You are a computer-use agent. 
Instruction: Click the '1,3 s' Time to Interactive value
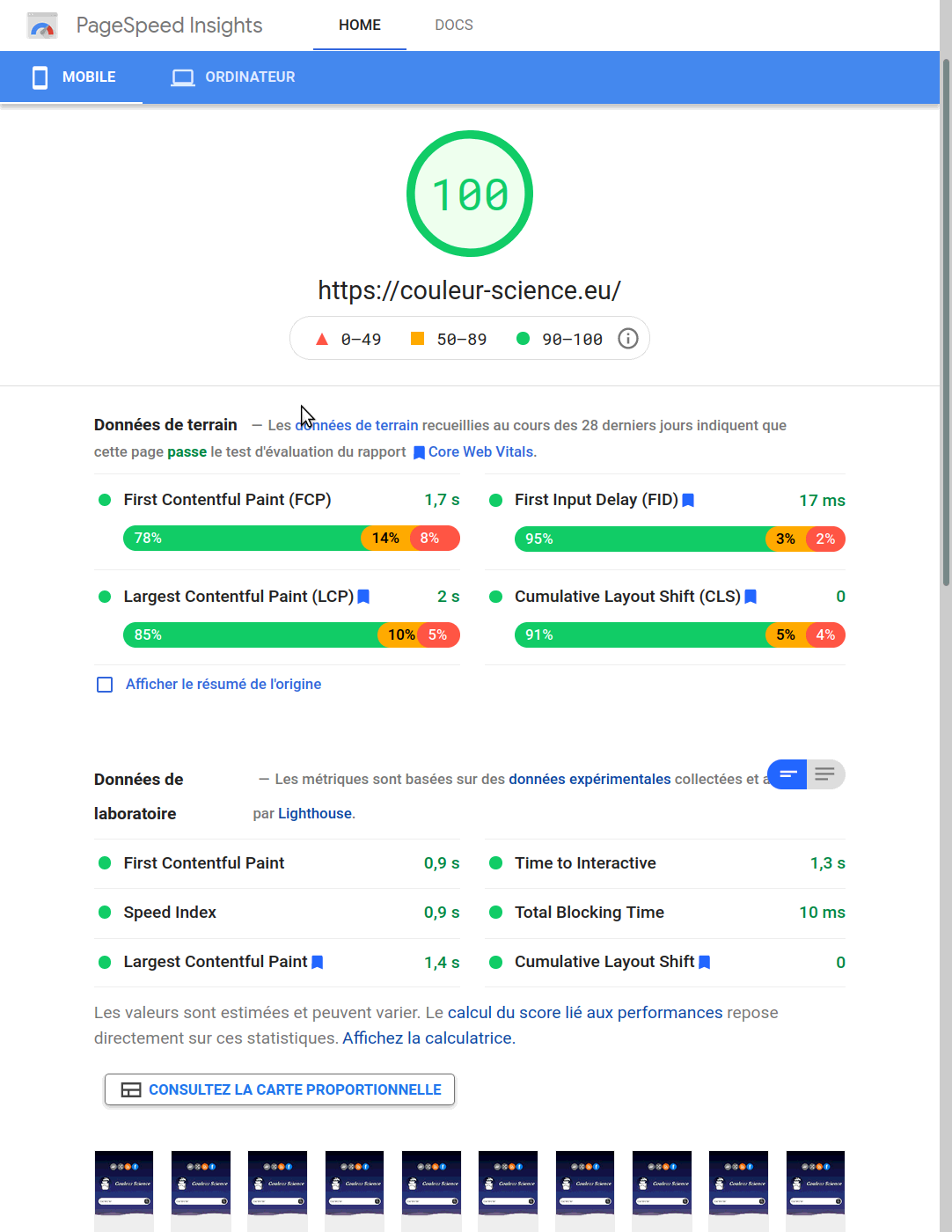[828, 864]
